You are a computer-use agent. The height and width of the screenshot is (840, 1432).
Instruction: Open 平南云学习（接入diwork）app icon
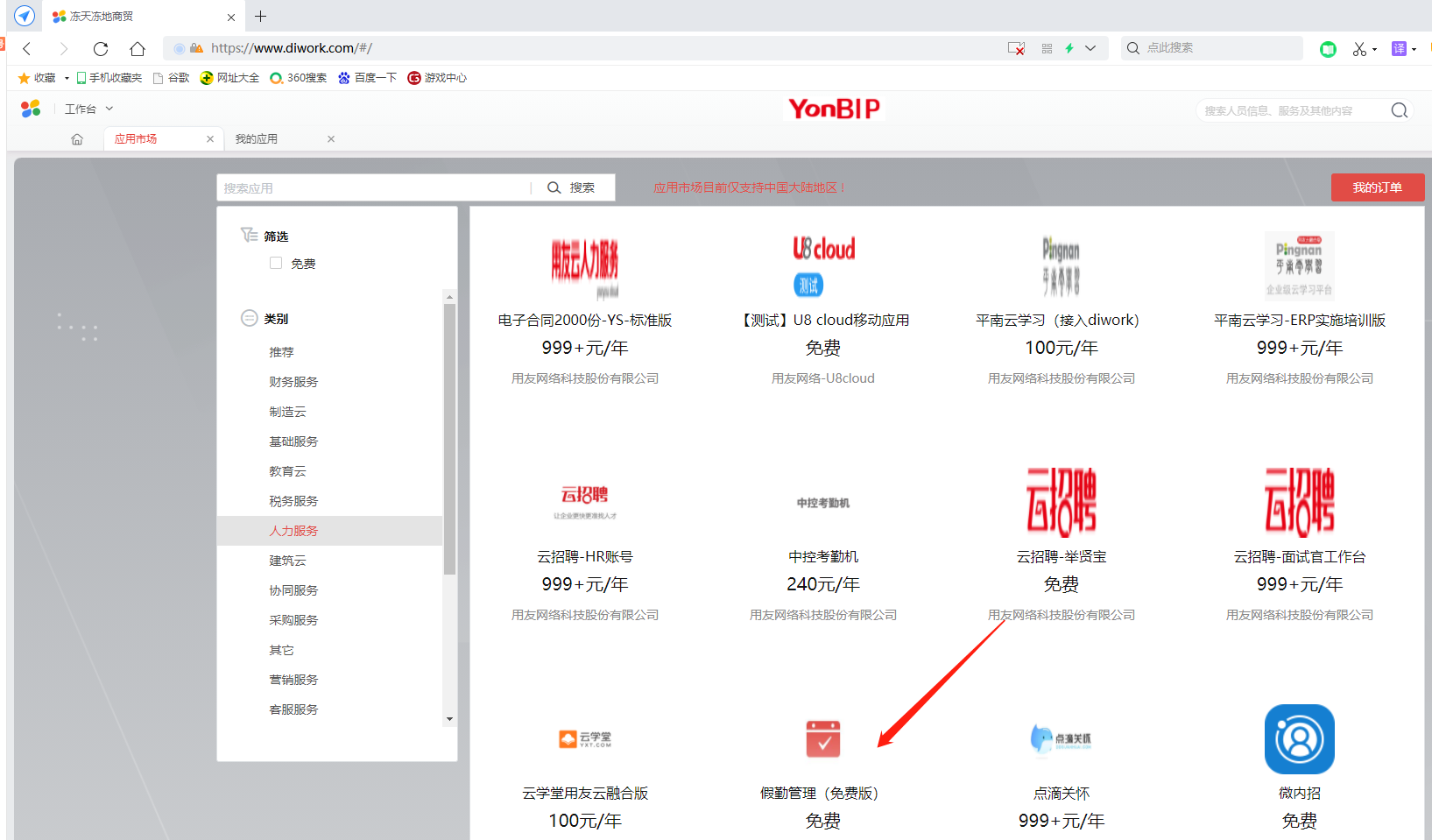tap(1061, 266)
